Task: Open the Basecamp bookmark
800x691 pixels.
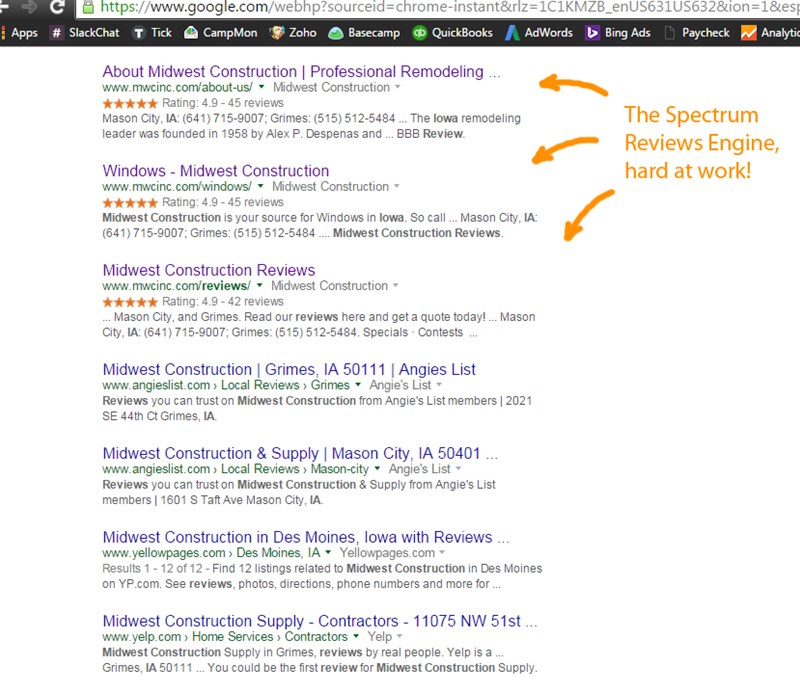Action: coord(364,32)
